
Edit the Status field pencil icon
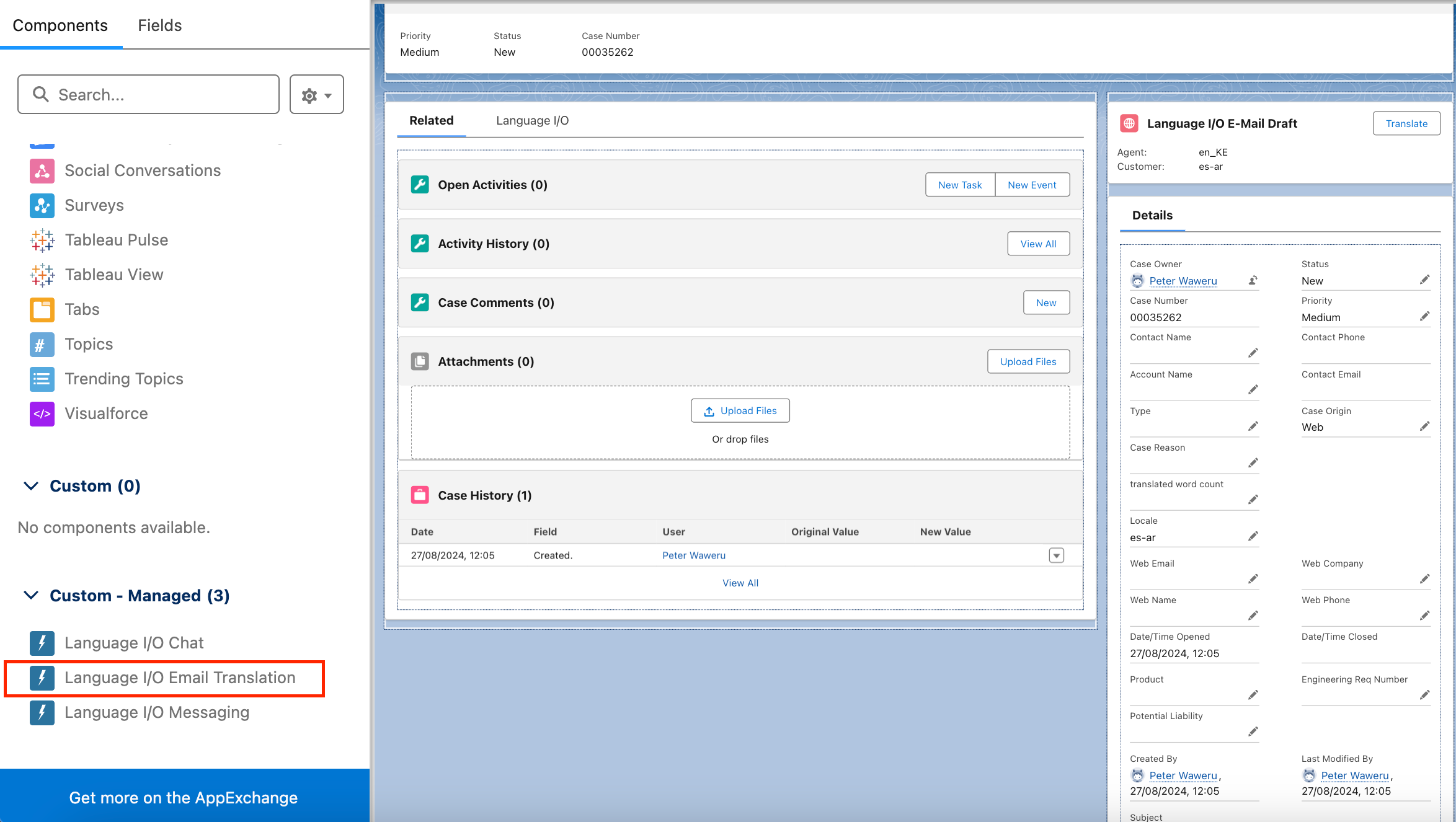coord(1424,280)
